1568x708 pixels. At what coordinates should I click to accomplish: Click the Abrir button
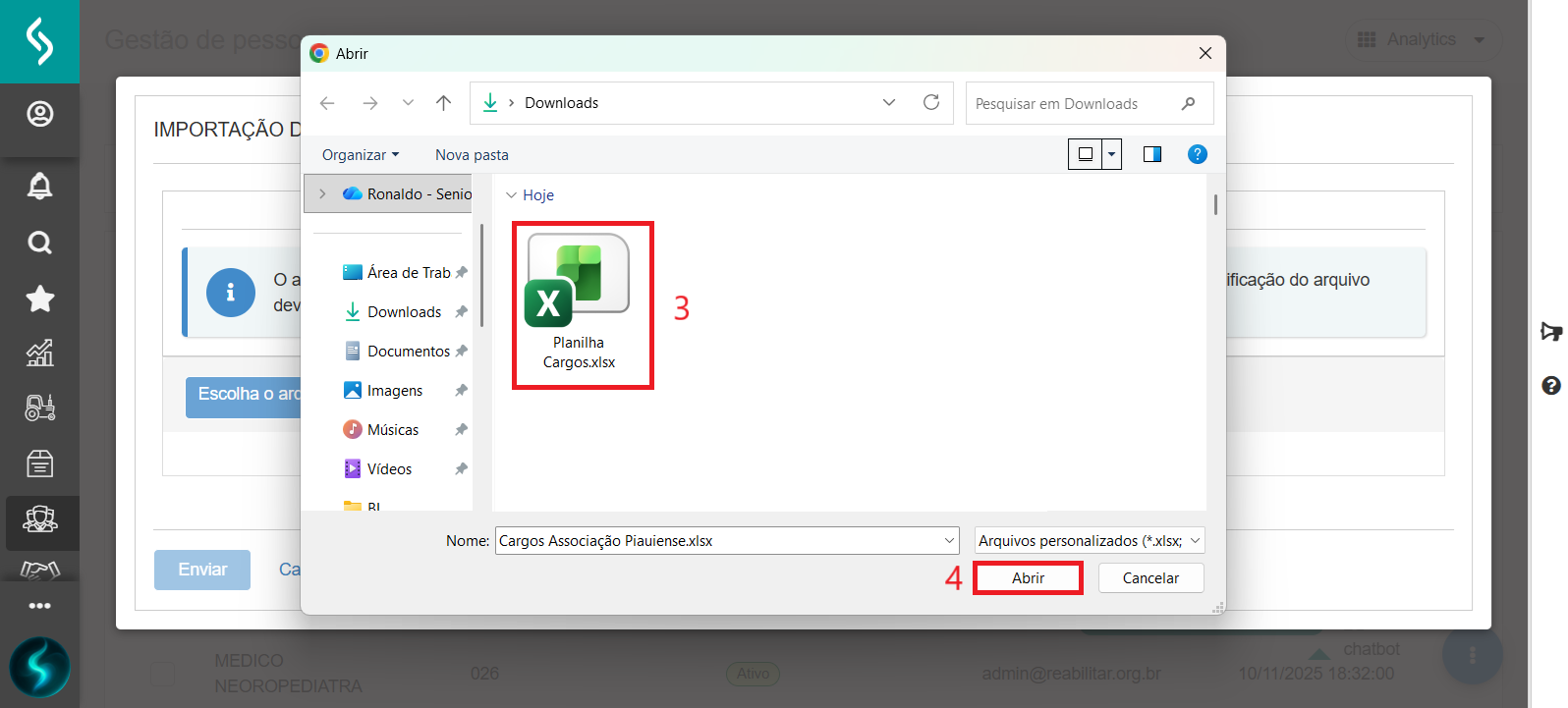click(x=1028, y=578)
